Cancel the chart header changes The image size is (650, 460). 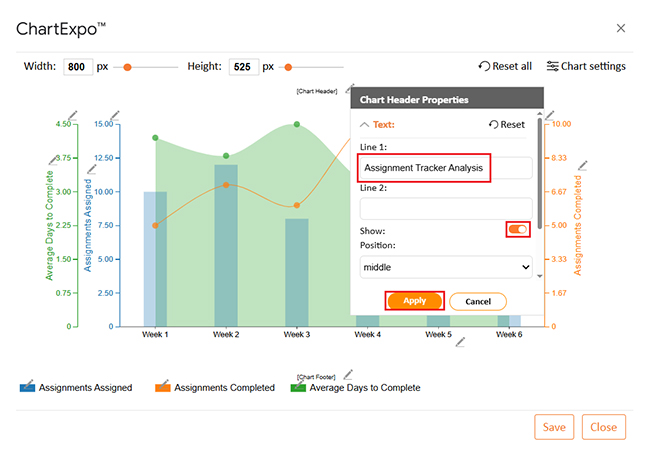tap(478, 301)
